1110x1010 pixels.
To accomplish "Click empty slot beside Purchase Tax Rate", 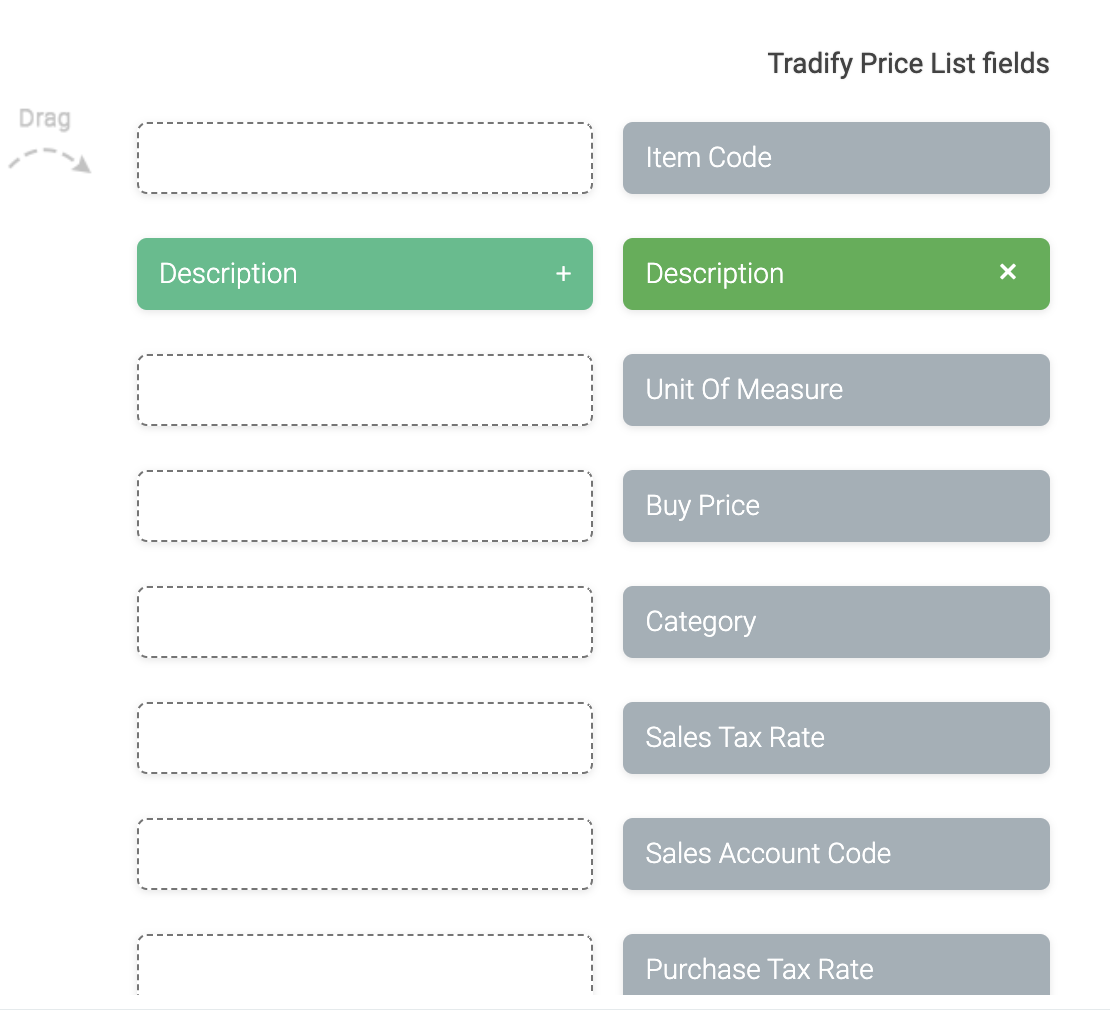I will point(364,966).
